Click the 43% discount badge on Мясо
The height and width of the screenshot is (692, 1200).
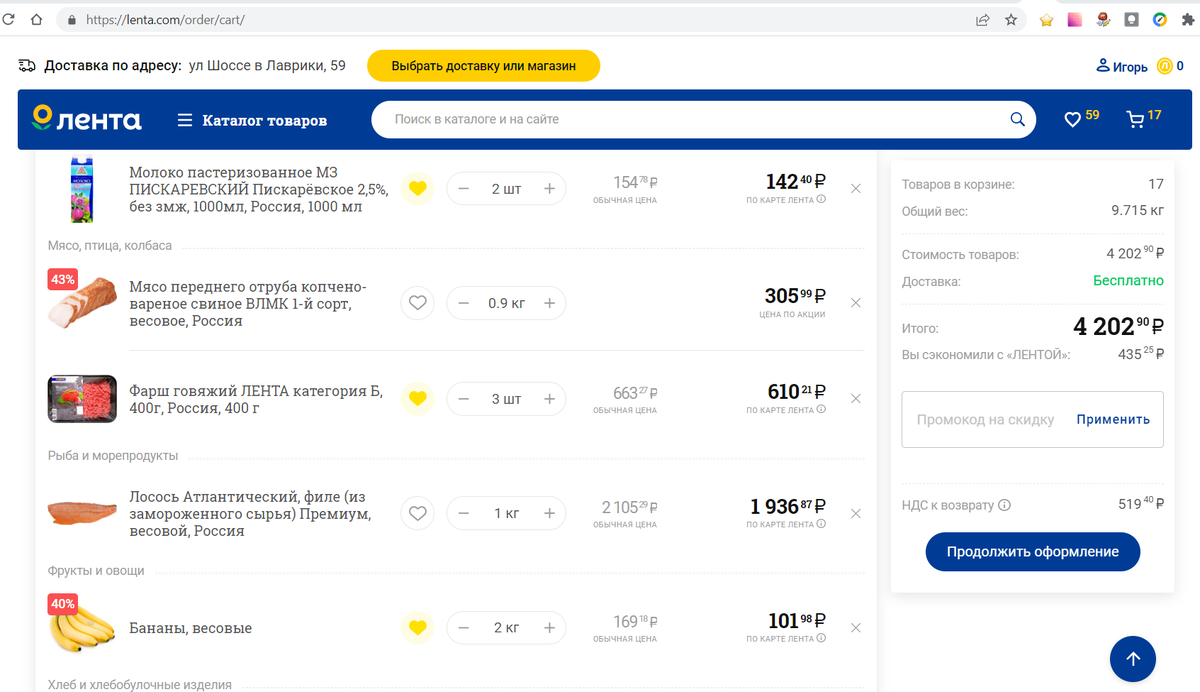pyautogui.click(x=63, y=280)
